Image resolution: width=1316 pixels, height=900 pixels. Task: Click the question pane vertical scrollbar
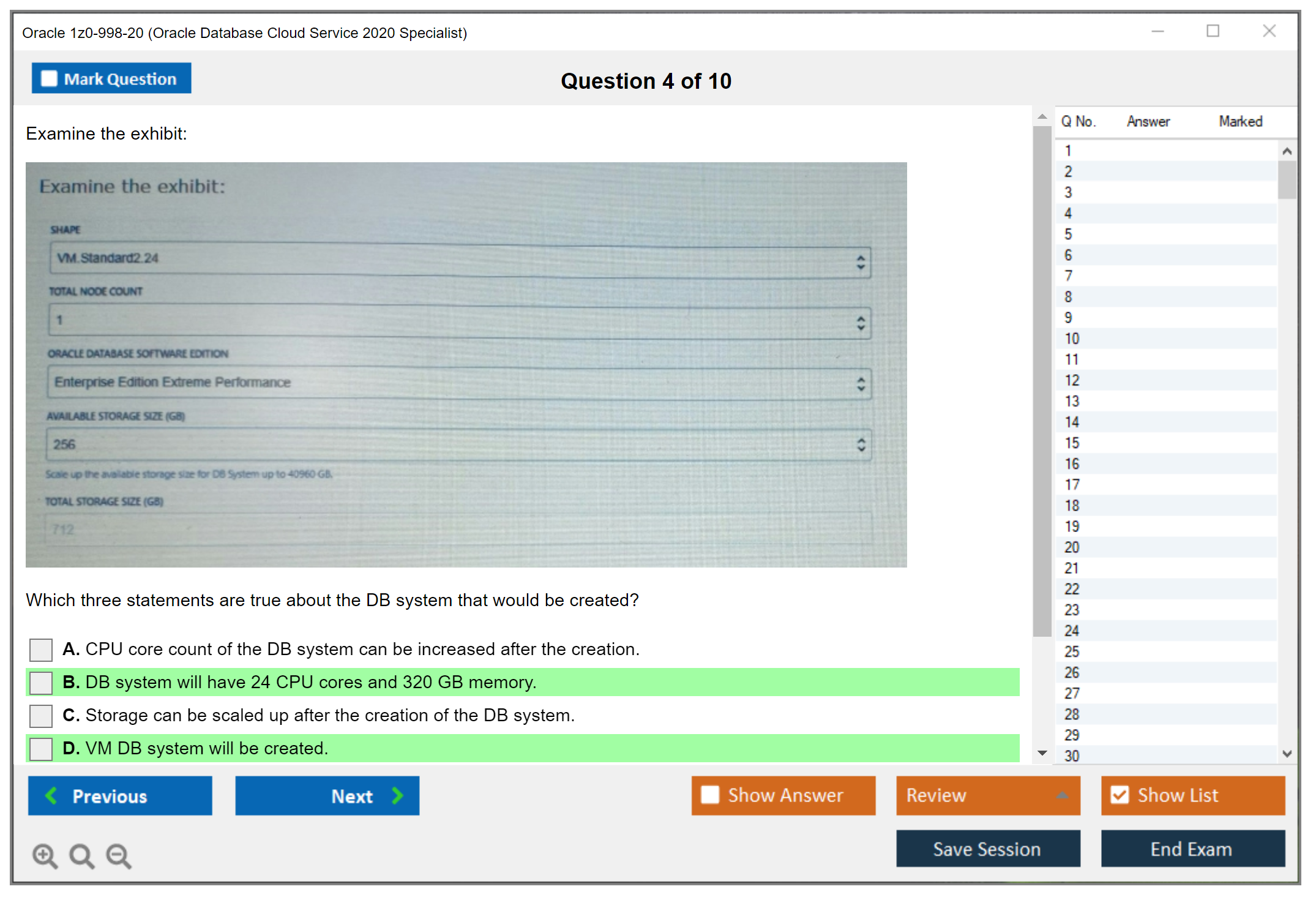[1042, 380]
